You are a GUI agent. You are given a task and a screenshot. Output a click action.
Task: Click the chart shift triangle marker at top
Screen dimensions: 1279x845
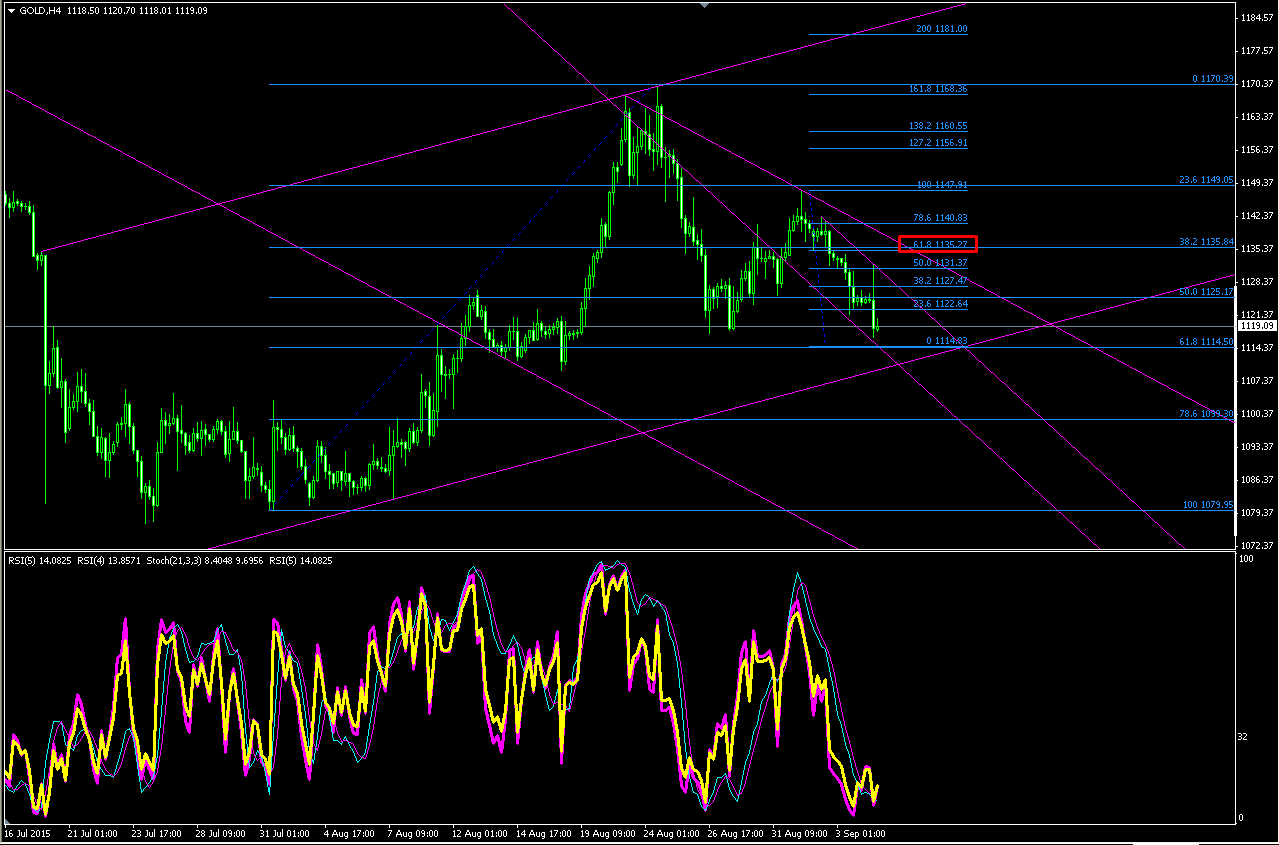point(705,5)
